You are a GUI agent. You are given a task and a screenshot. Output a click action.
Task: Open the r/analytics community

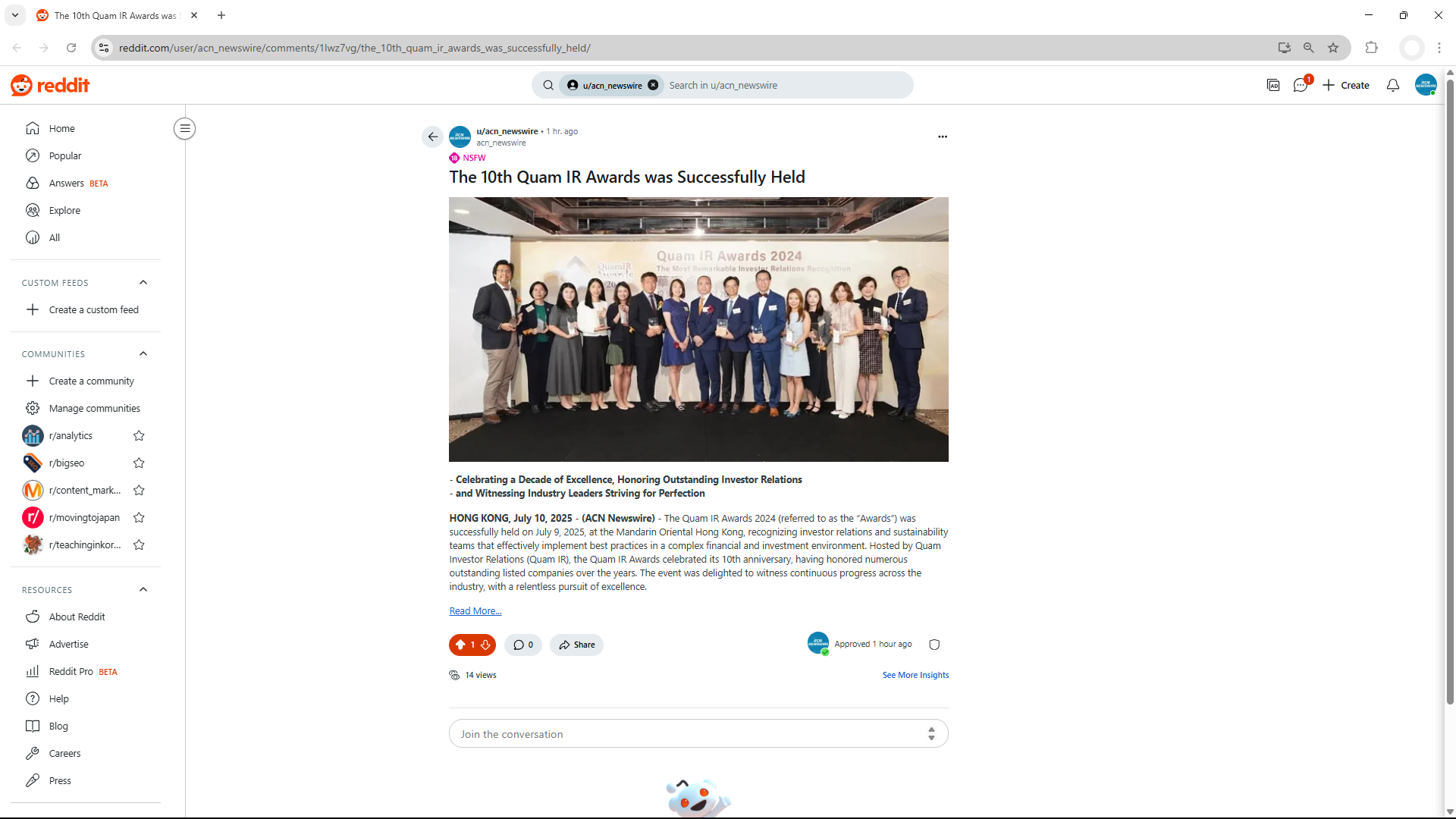pyautogui.click(x=71, y=435)
